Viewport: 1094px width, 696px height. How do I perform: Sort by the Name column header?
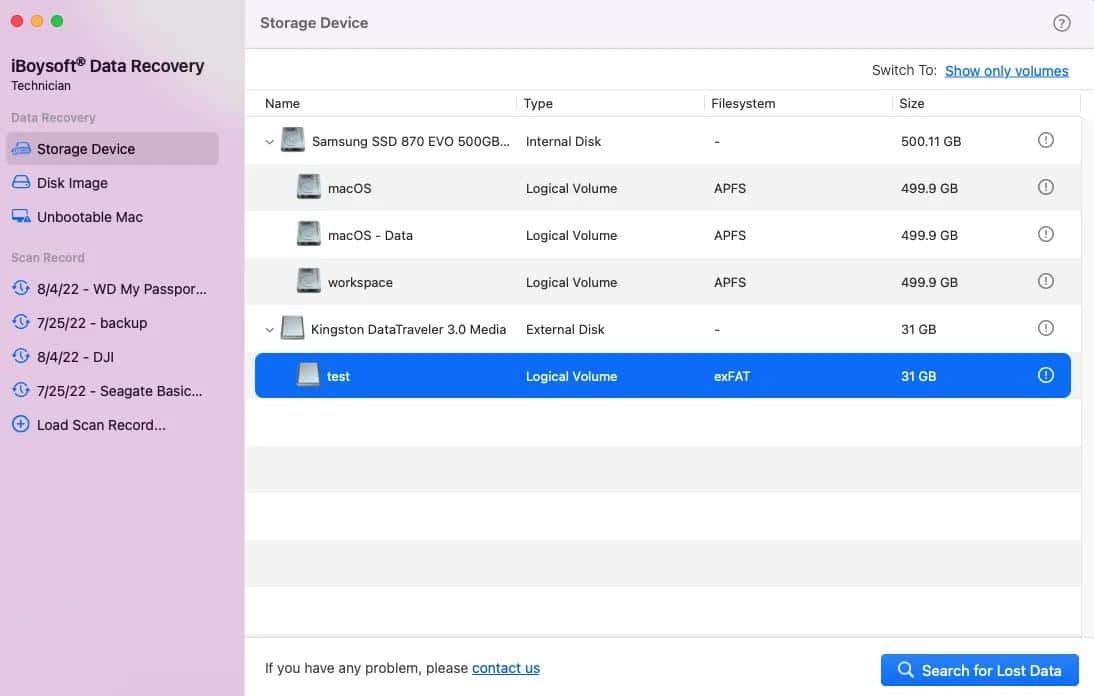click(283, 103)
